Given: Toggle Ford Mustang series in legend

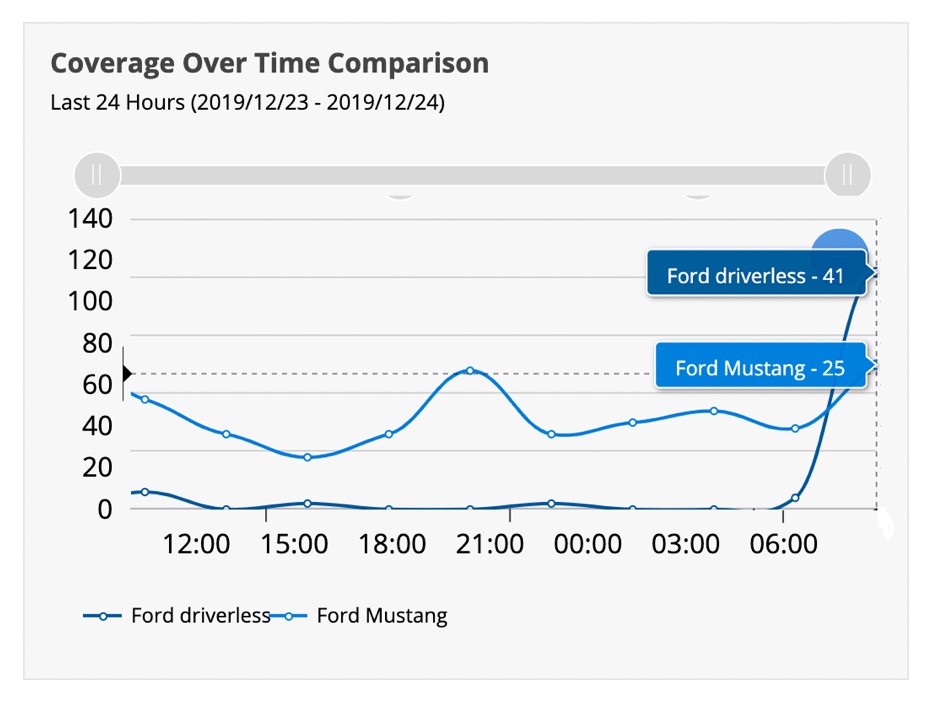Looking at the screenshot, I should 382,616.
